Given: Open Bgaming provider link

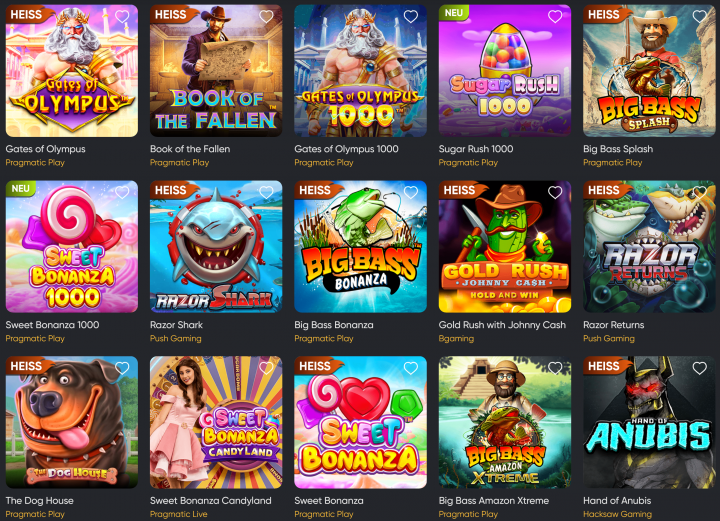Looking at the screenshot, I should (x=456, y=339).
